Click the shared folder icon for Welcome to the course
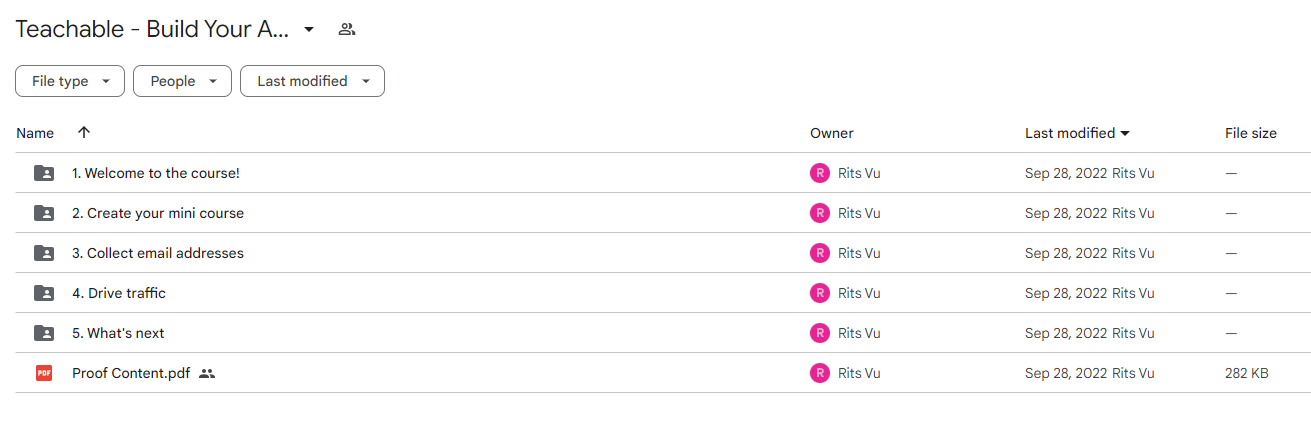 (44, 173)
